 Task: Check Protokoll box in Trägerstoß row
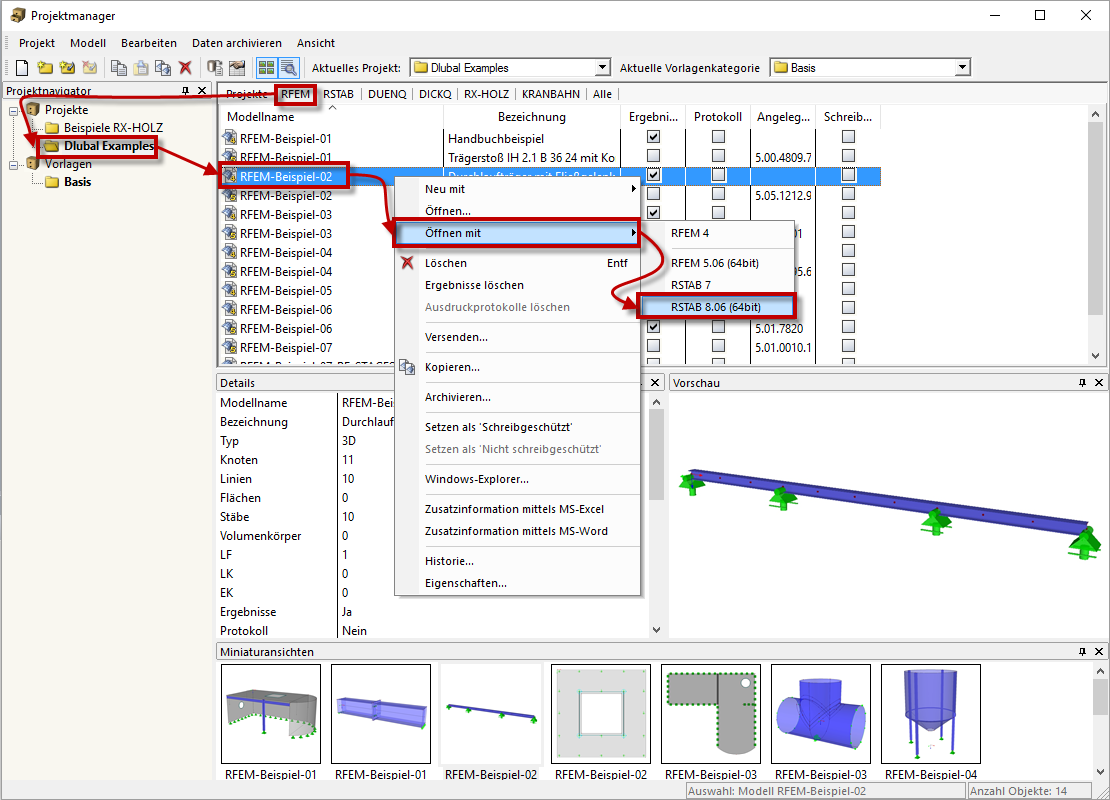719,156
